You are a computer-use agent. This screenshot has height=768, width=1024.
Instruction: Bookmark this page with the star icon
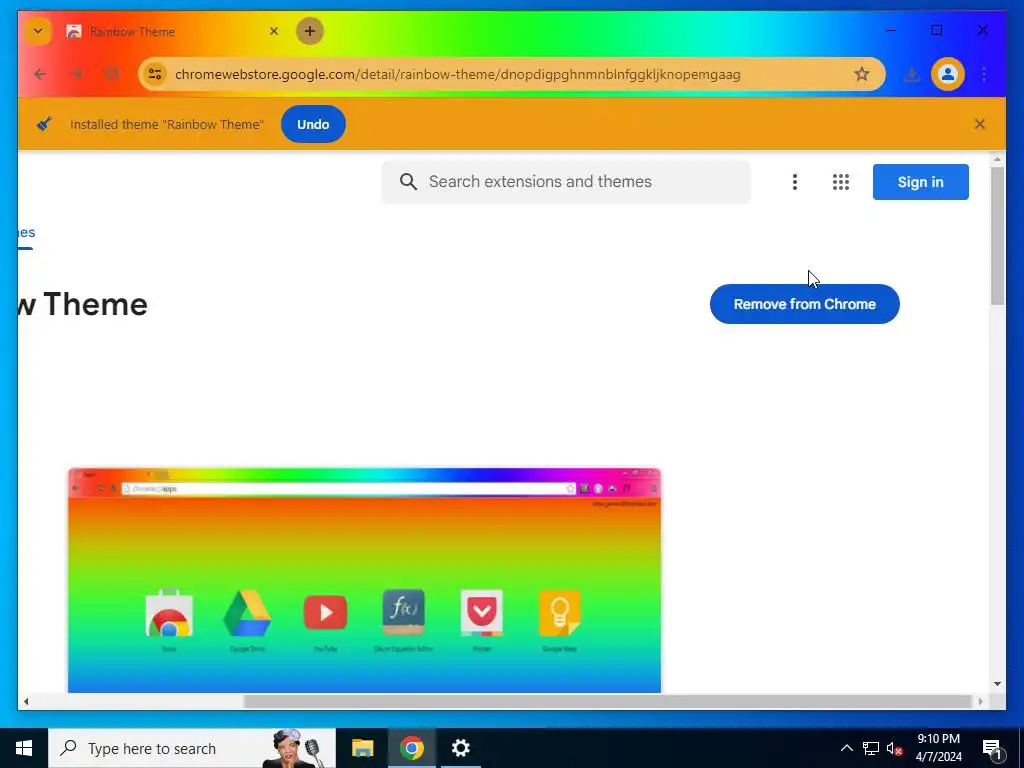(x=862, y=74)
